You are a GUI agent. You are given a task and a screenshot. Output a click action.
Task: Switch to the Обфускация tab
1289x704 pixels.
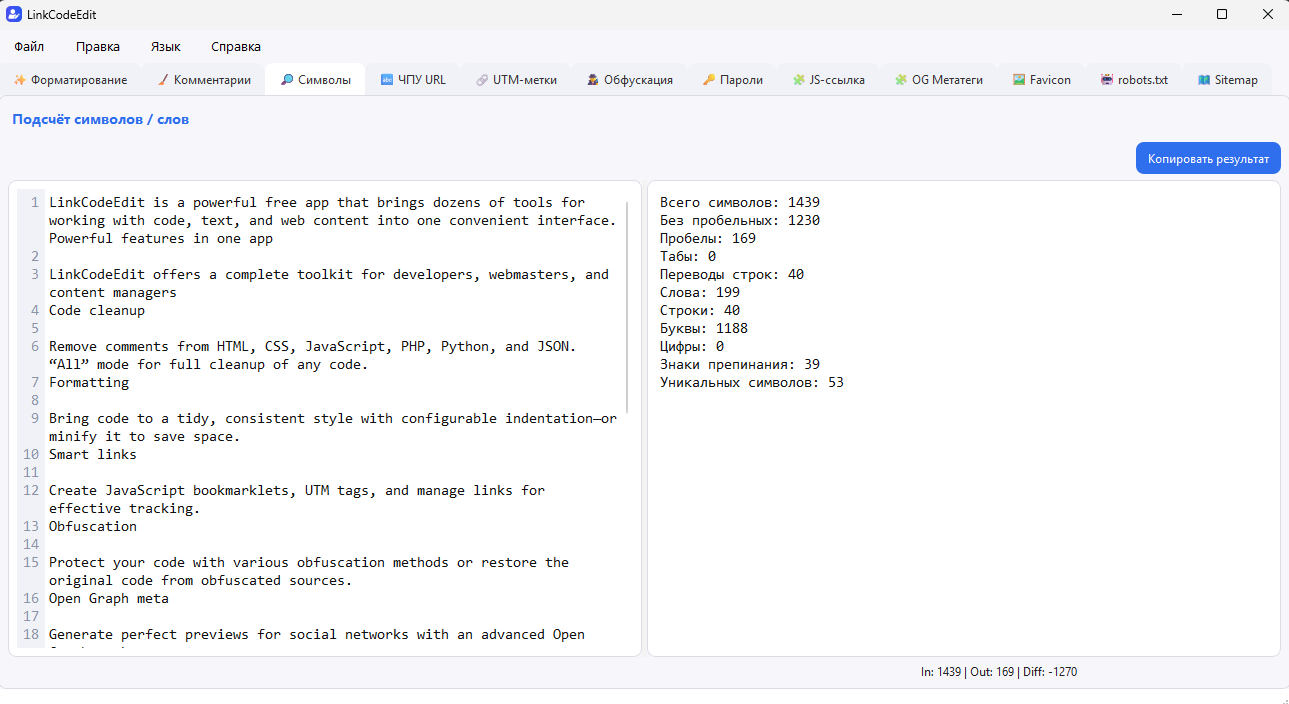630,80
